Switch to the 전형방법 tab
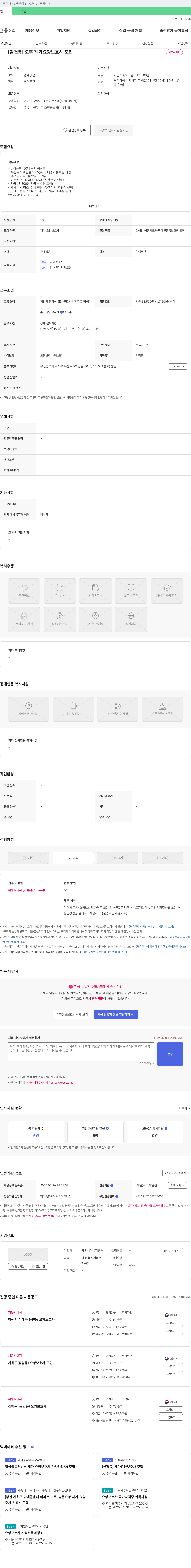The image size is (191, 1568). click(x=148, y=43)
